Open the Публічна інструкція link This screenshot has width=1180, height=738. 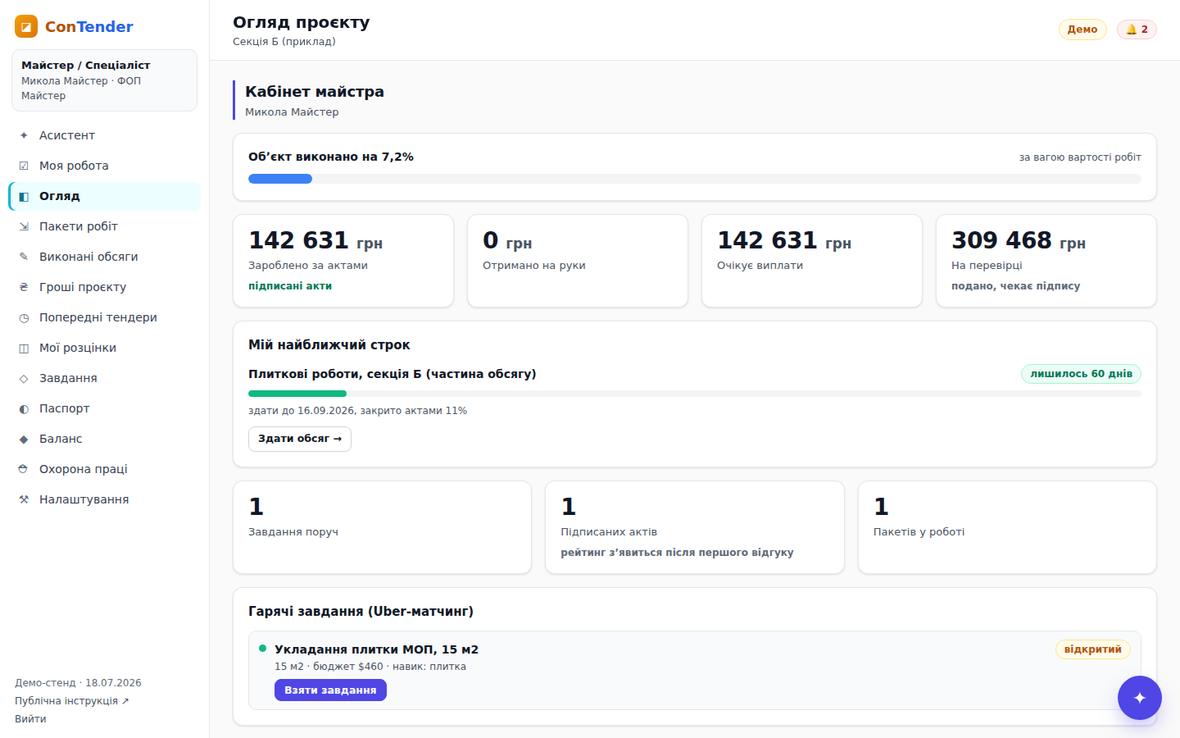pos(71,701)
